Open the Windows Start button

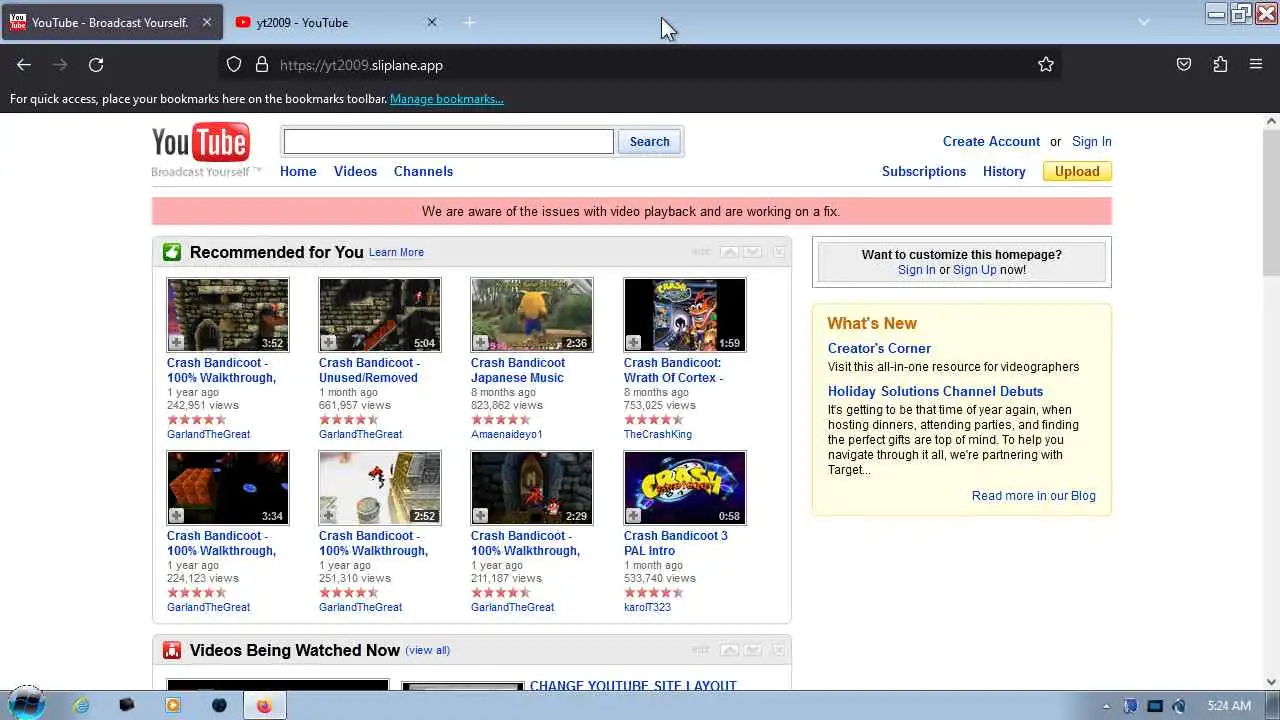[26, 704]
